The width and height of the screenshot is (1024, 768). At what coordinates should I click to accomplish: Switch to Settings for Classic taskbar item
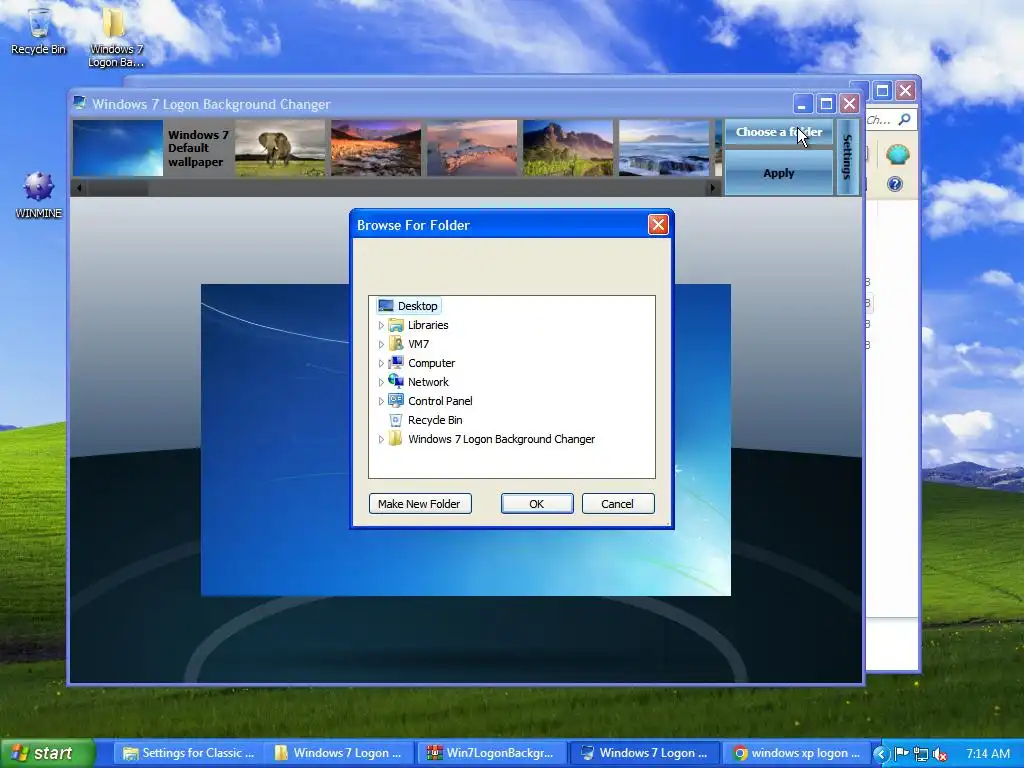pos(189,753)
